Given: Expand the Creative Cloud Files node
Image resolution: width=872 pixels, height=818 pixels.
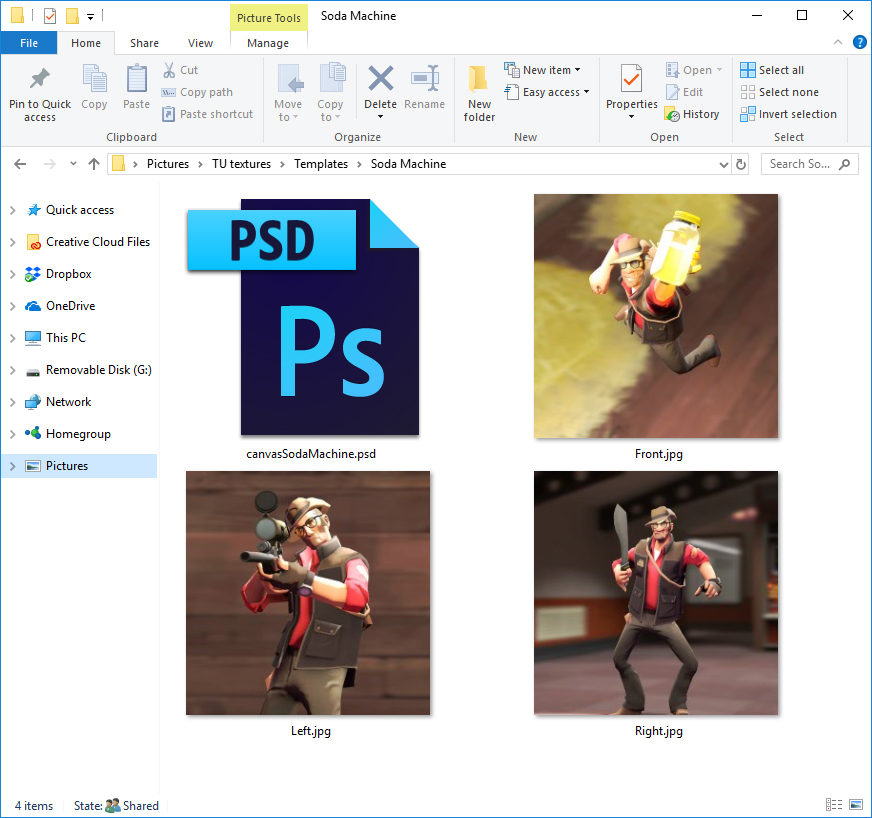Looking at the screenshot, I should click(x=13, y=242).
